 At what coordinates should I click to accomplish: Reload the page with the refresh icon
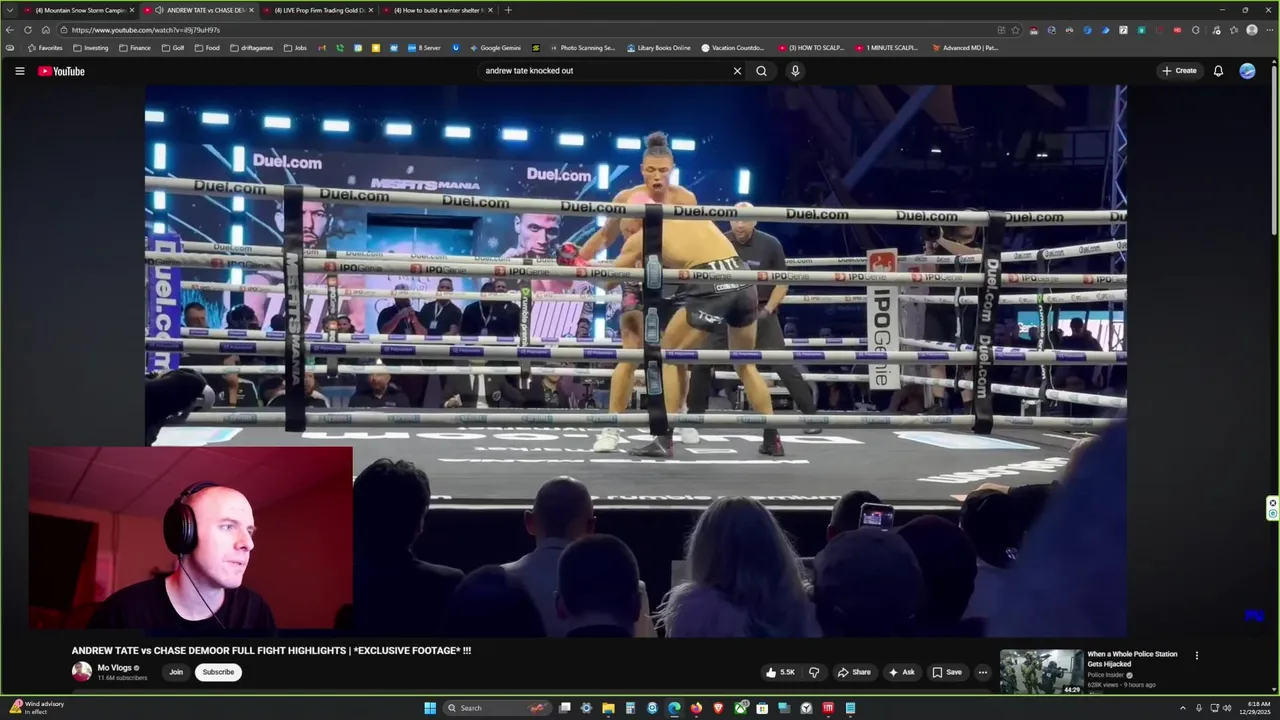[x=28, y=30]
